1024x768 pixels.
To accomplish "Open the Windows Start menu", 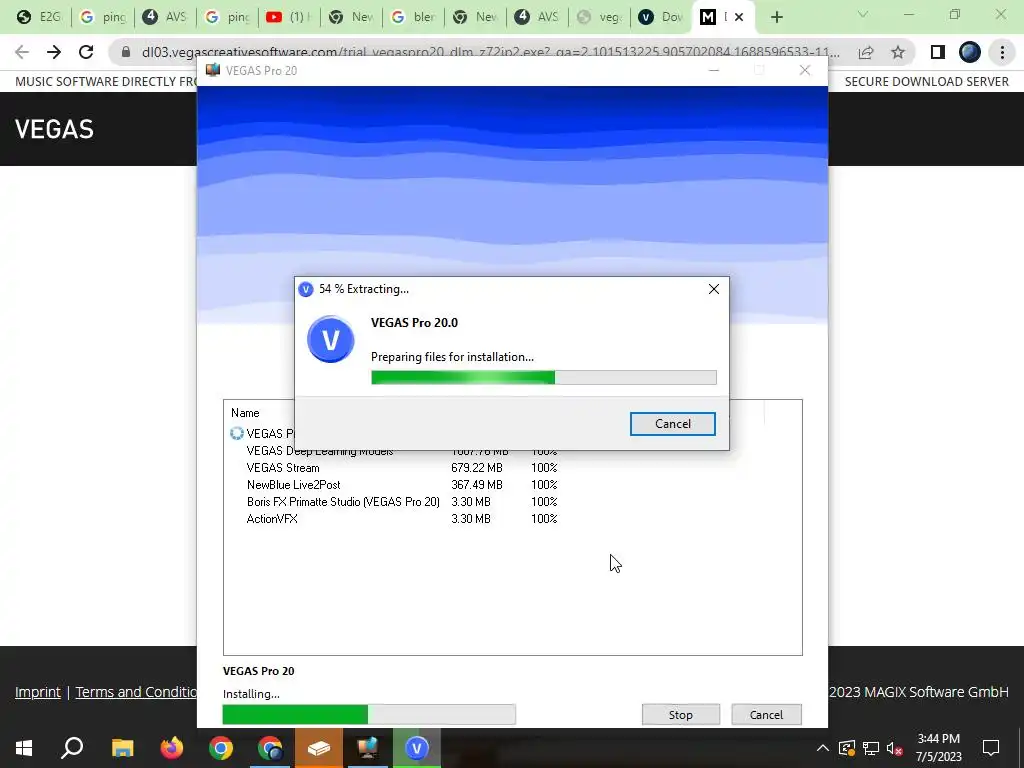I will [x=24, y=748].
